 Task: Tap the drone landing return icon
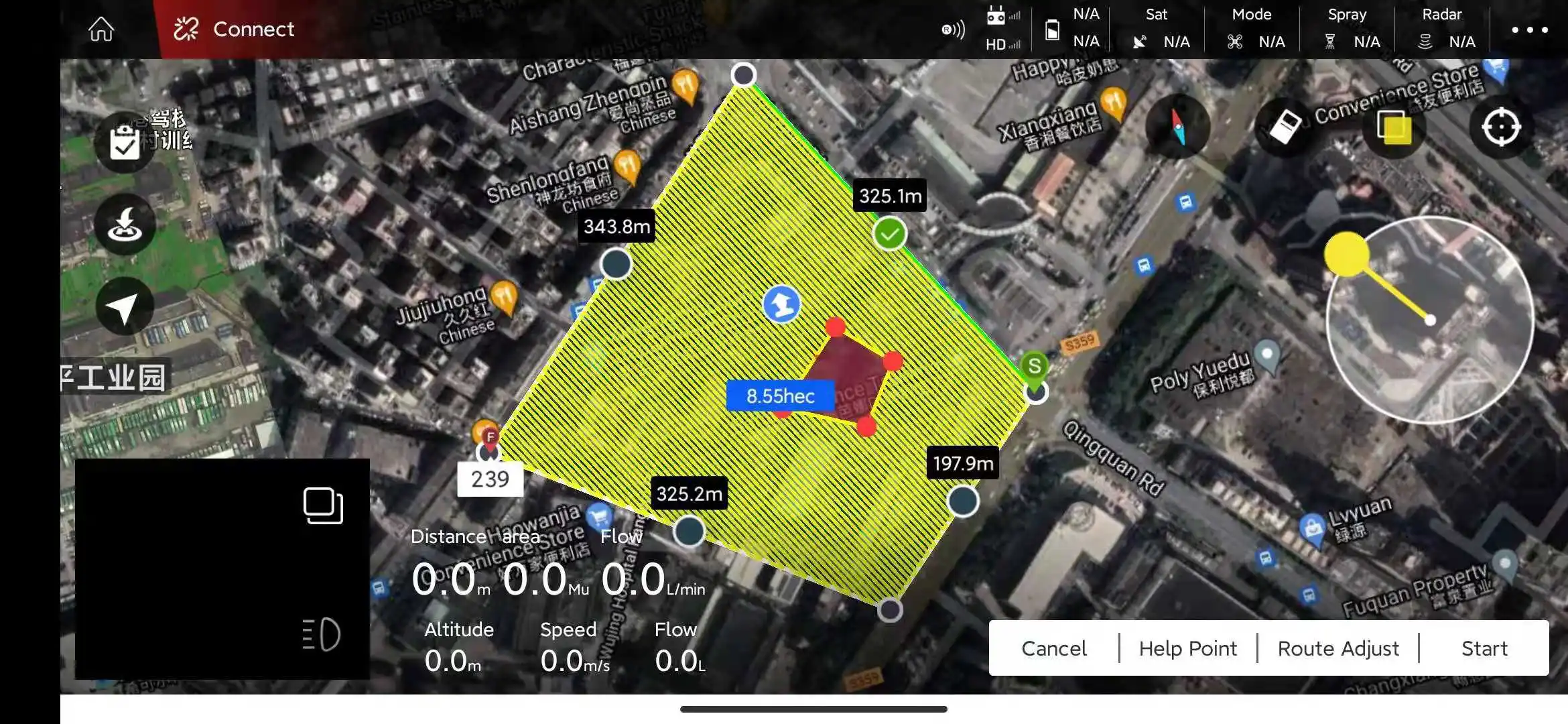[125, 225]
